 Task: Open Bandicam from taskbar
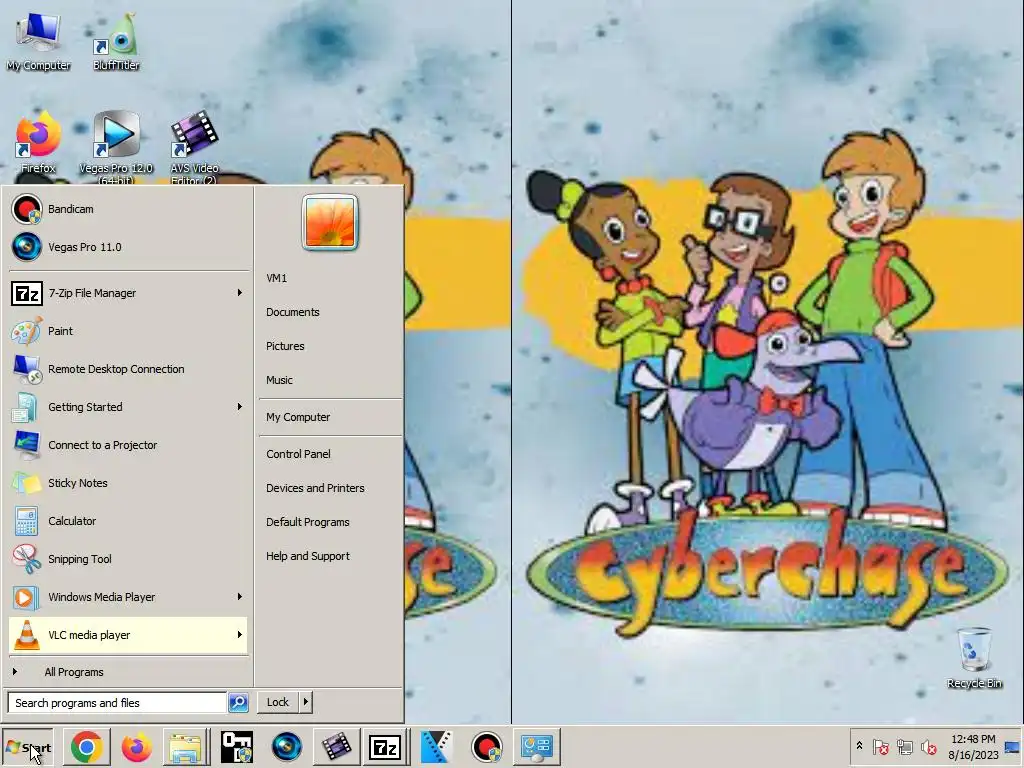(487, 747)
